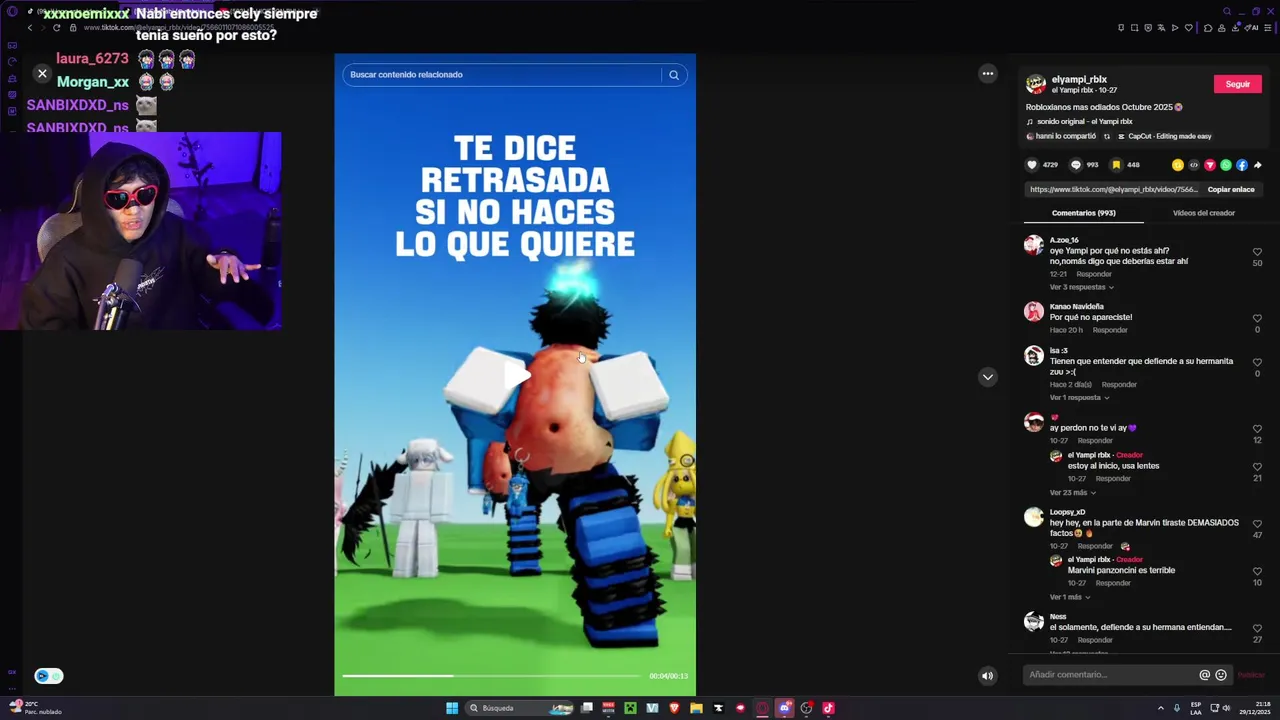Play the video with the center play button
This screenshot has width=1280, height=720.
point(515,375)
